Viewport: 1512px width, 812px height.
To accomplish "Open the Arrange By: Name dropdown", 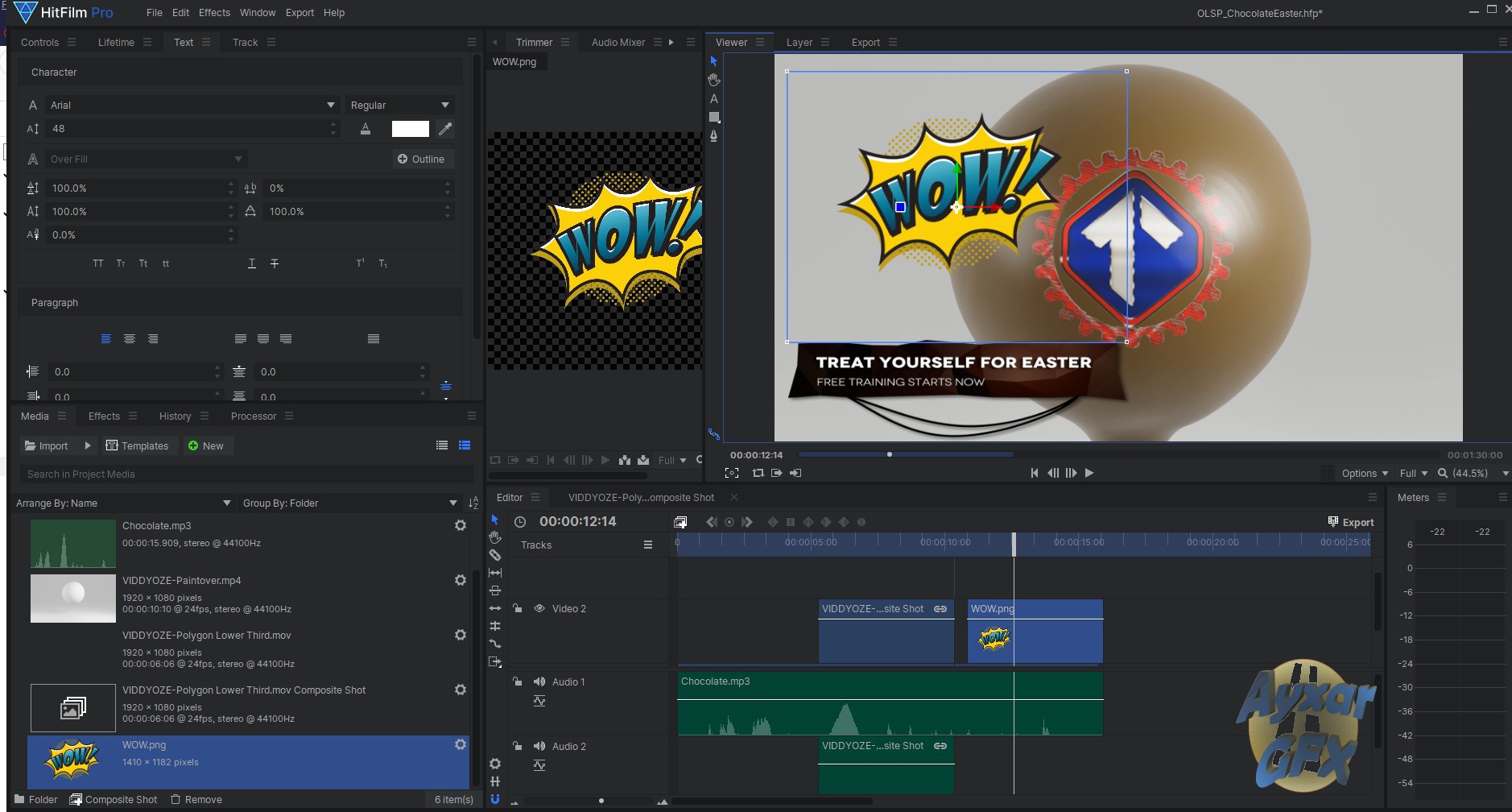I will tap(123, 503).
